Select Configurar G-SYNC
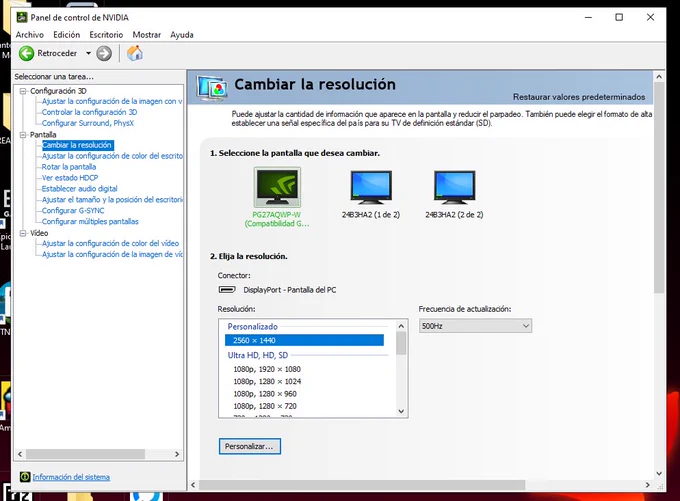This screenshot has height=501, width=680. (x=73, y=210)
